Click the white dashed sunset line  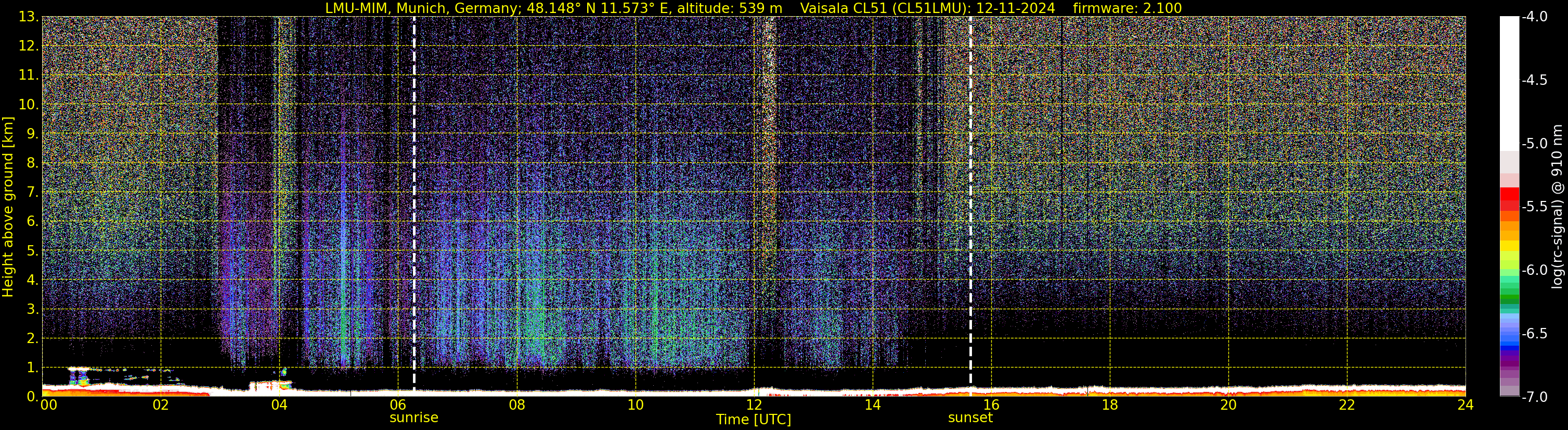click(x=970, y=201)
